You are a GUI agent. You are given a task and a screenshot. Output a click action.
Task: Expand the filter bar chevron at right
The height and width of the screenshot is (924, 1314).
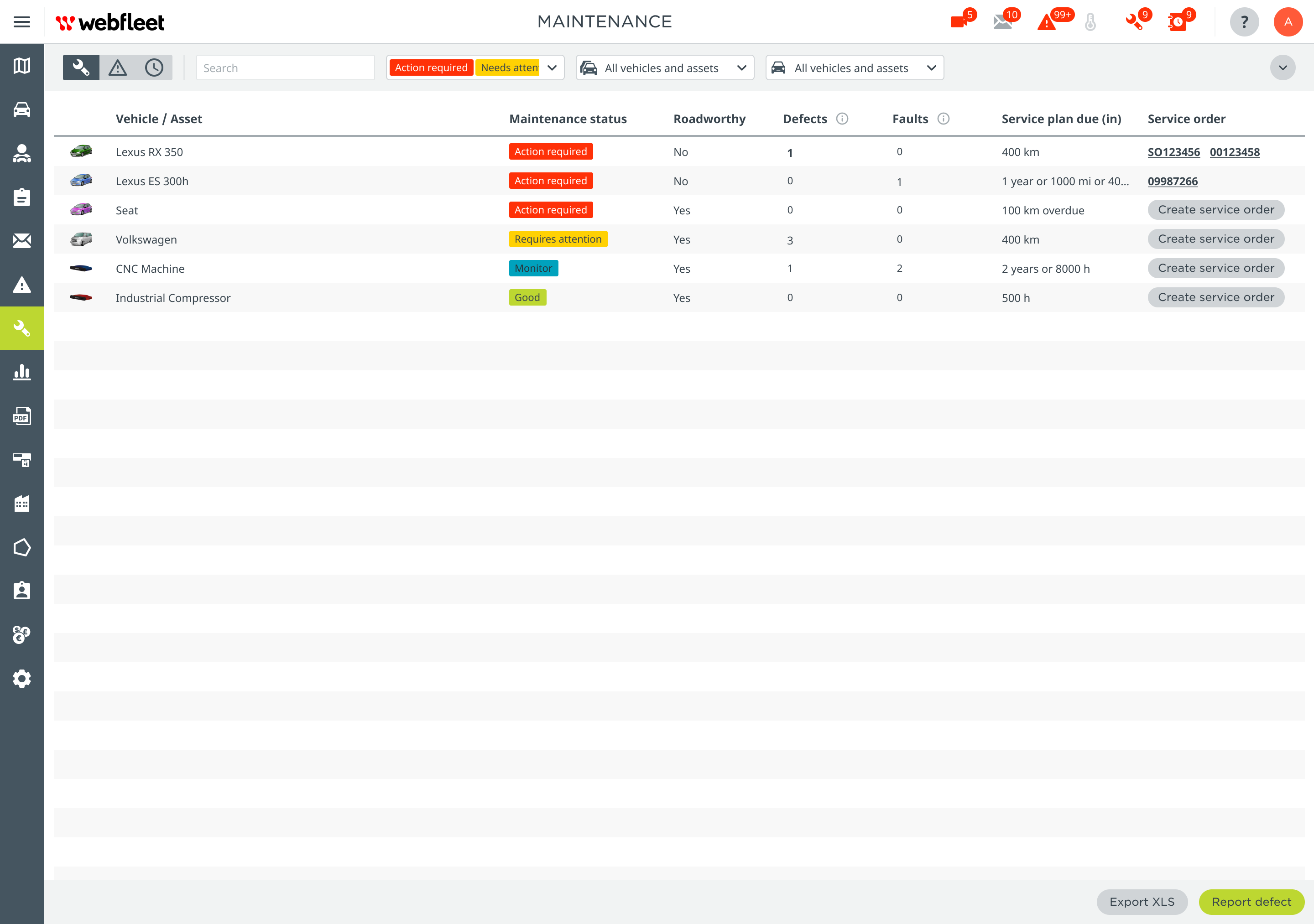(x=1283, y=67)
